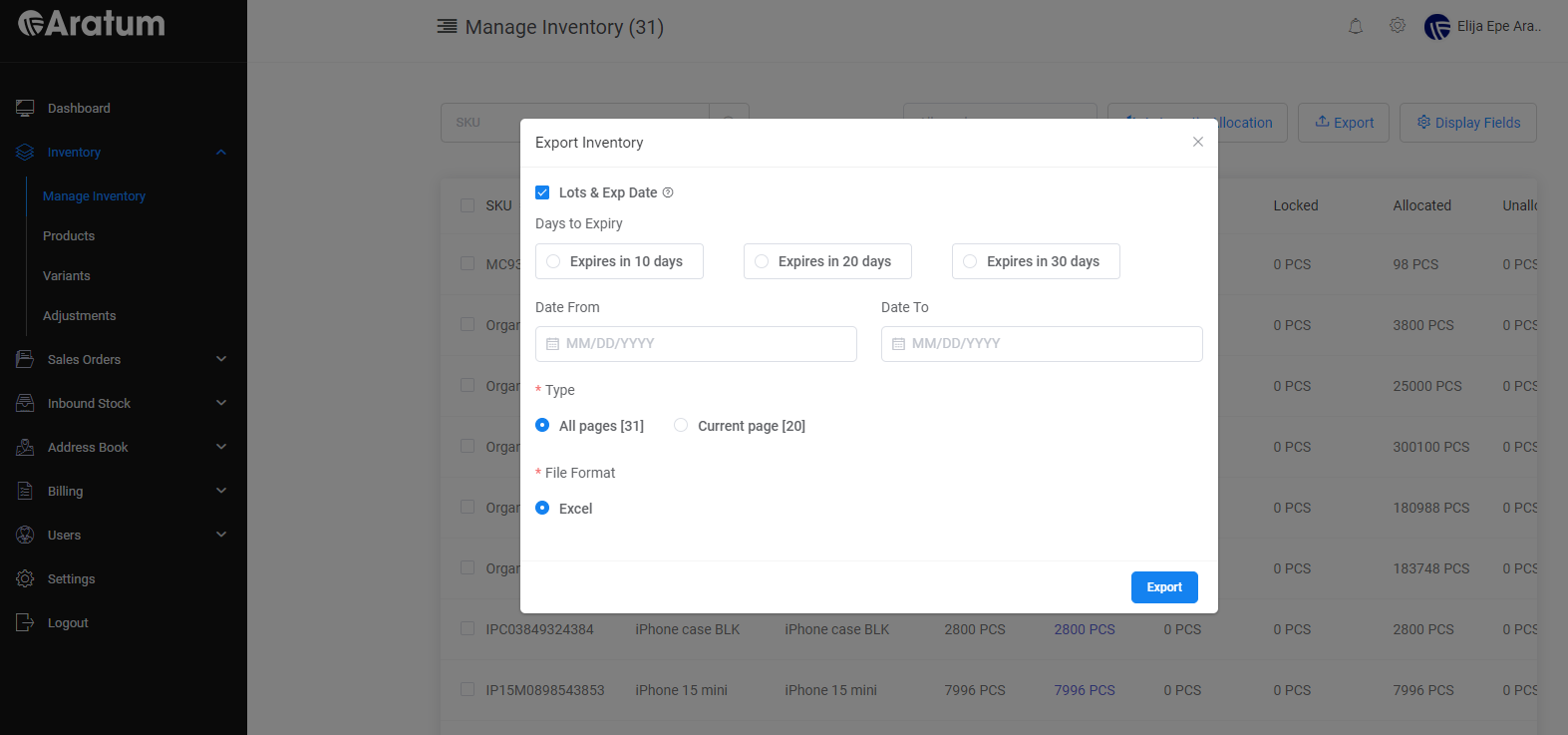The width and height of the screenshot is (1568, 735).
Task: Expand the Inbound Stock chevron
Action: [221, 403]
